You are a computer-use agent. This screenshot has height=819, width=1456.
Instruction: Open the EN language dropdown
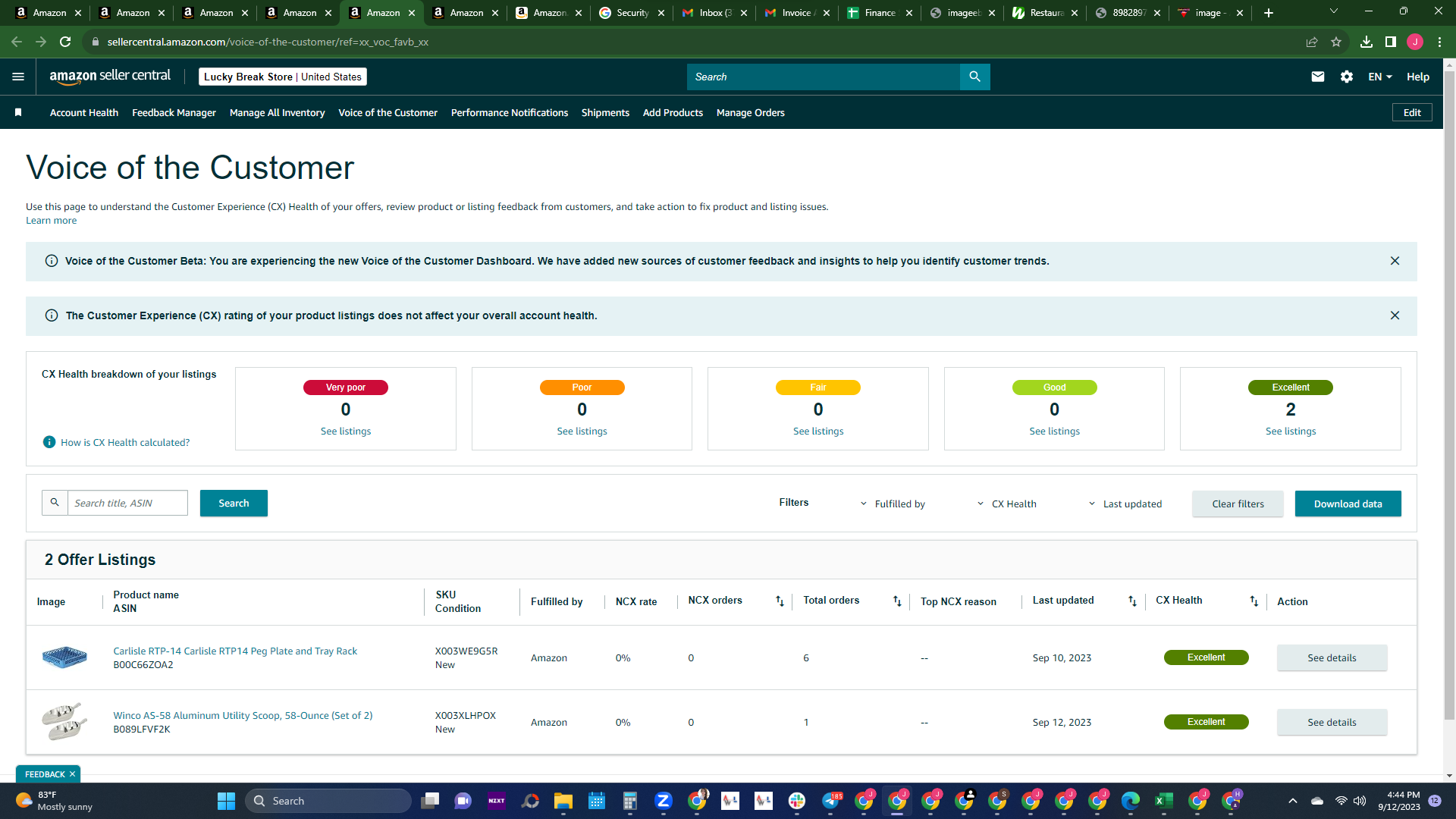tap(1380, 77)
